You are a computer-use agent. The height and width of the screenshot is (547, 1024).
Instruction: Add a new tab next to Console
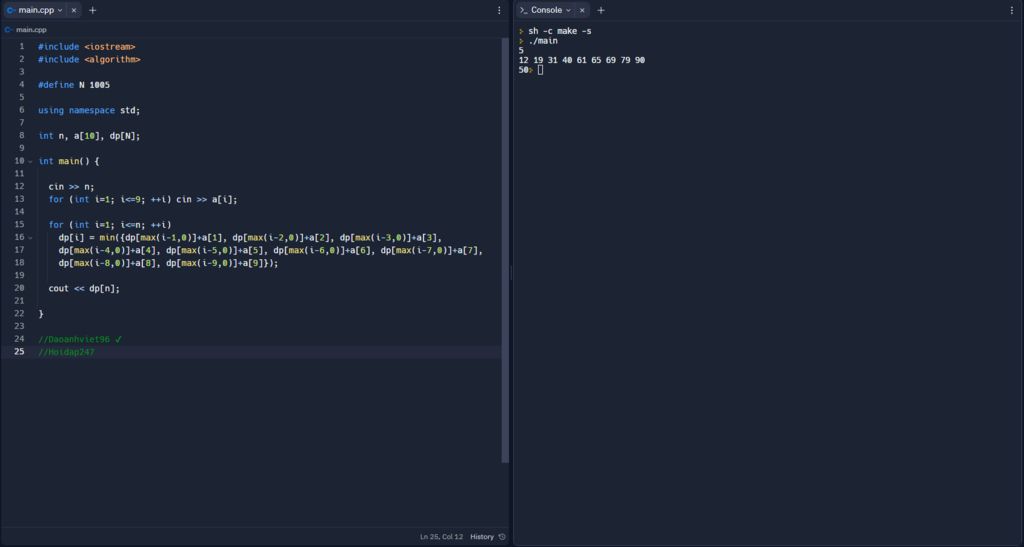click(x=601, y=10)
